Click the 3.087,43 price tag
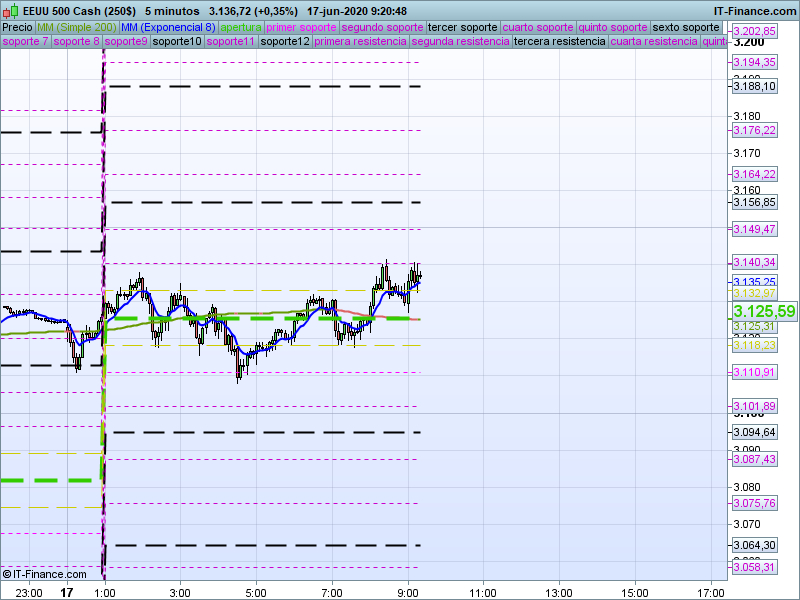The height and width of the screenshot is (600, 800). [754, 459]
